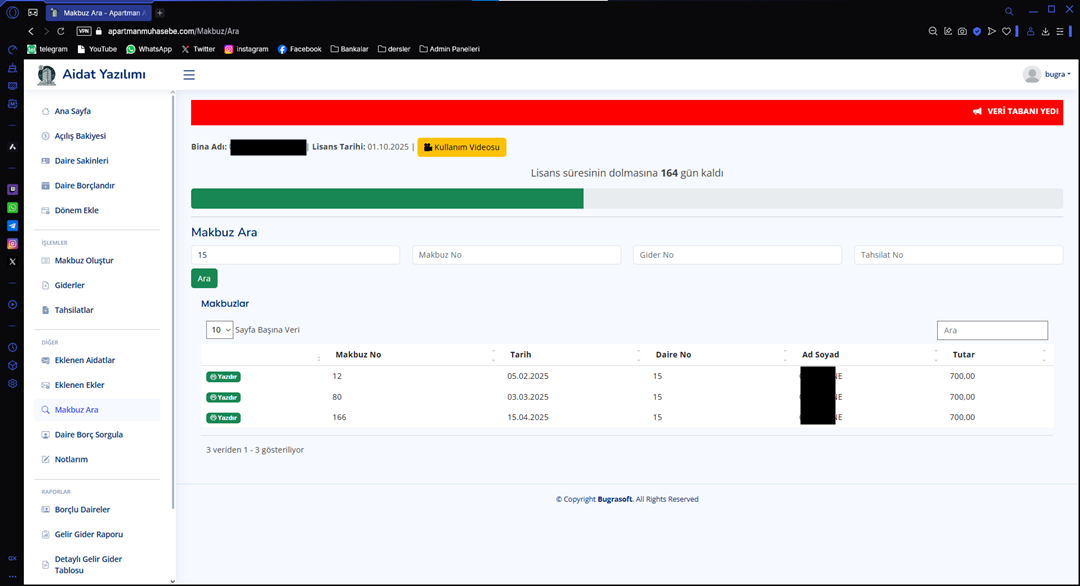Image resolution: width=1080 pixels, height=586 pixels.
Task: Sort table by Makbuz No column
Action: [x=357, y=355]
